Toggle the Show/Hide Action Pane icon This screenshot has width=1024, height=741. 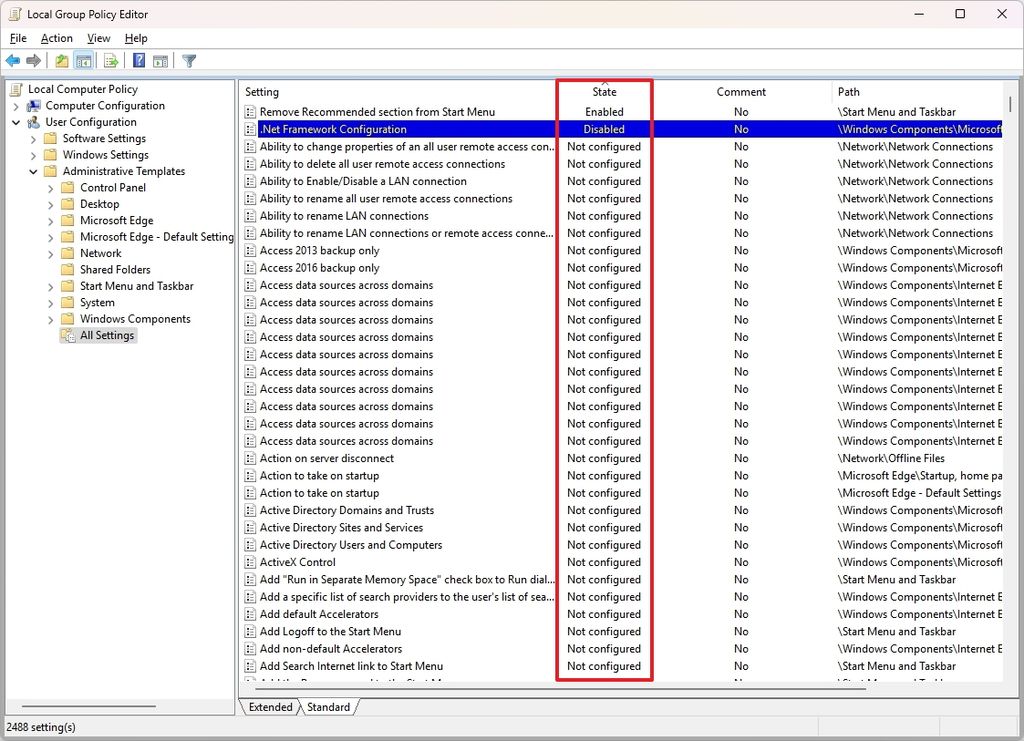(161, 60)
